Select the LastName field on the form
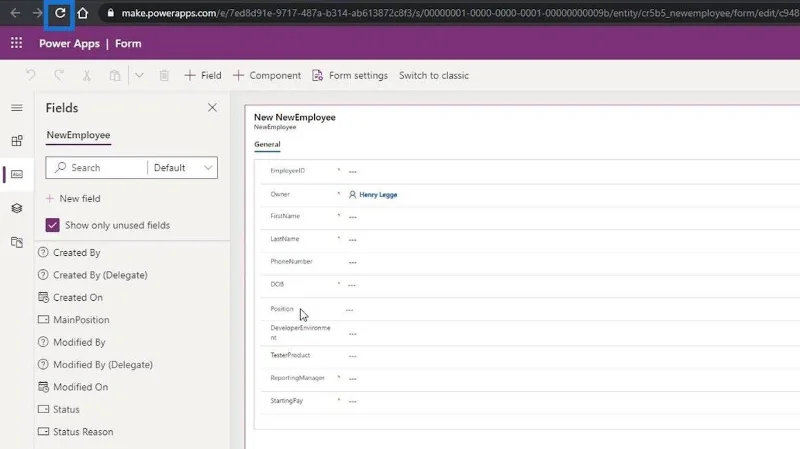 (530, 239)
